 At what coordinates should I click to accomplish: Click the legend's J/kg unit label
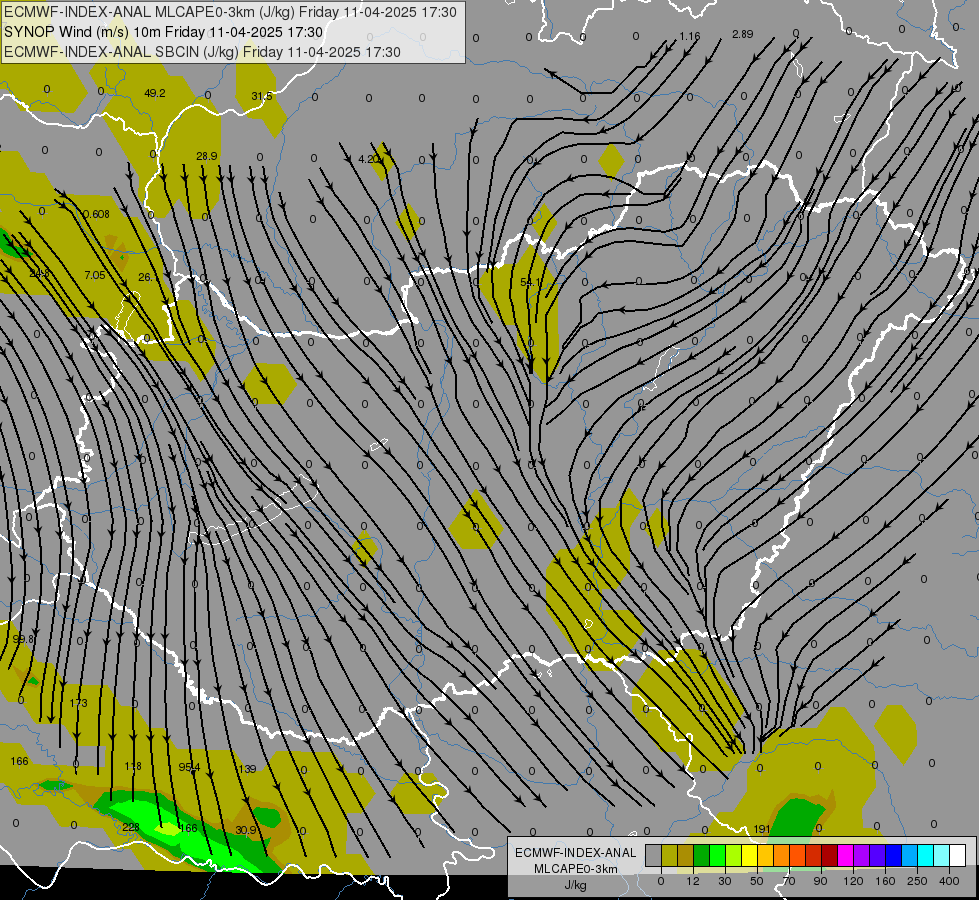point(576,885)
